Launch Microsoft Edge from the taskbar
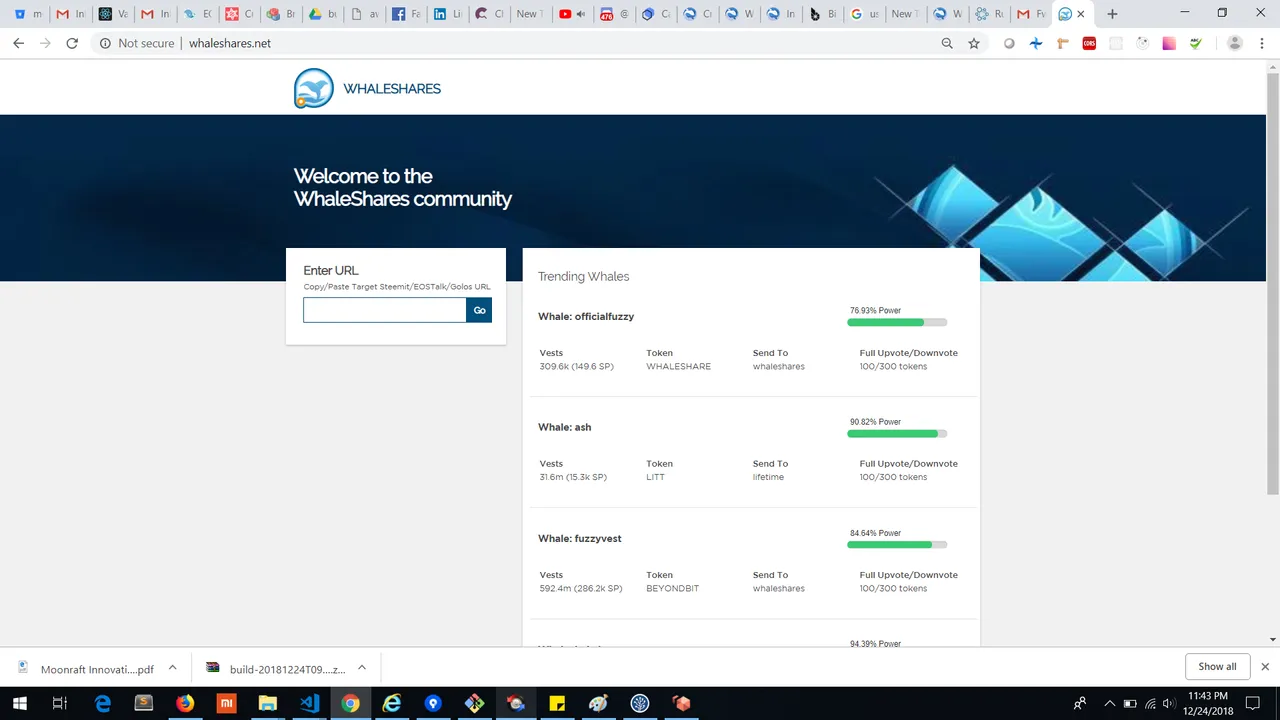Screen dimensions: 1280x720 [x=102, y=703]
